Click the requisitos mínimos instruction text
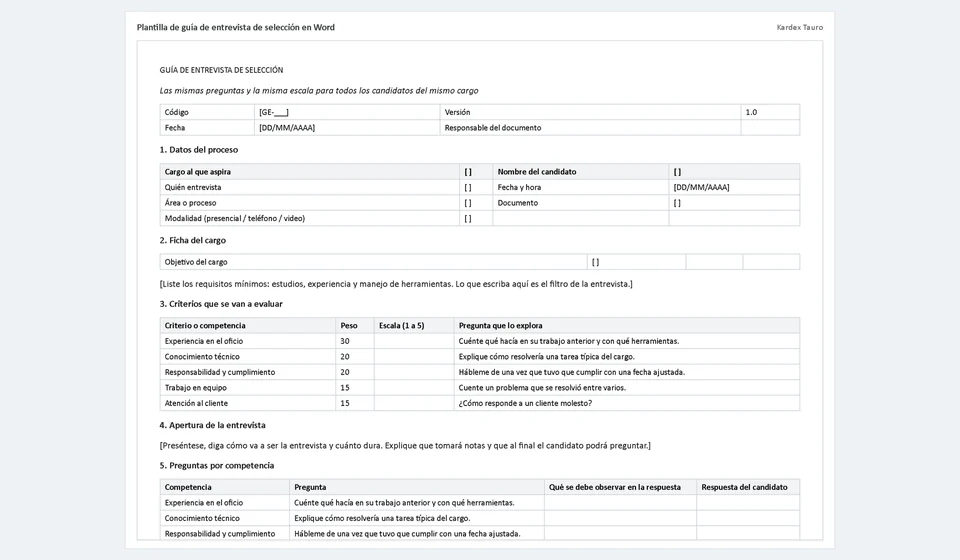Image resolution: width=960 pixels, height=560 pixels. tap(396, 284)
